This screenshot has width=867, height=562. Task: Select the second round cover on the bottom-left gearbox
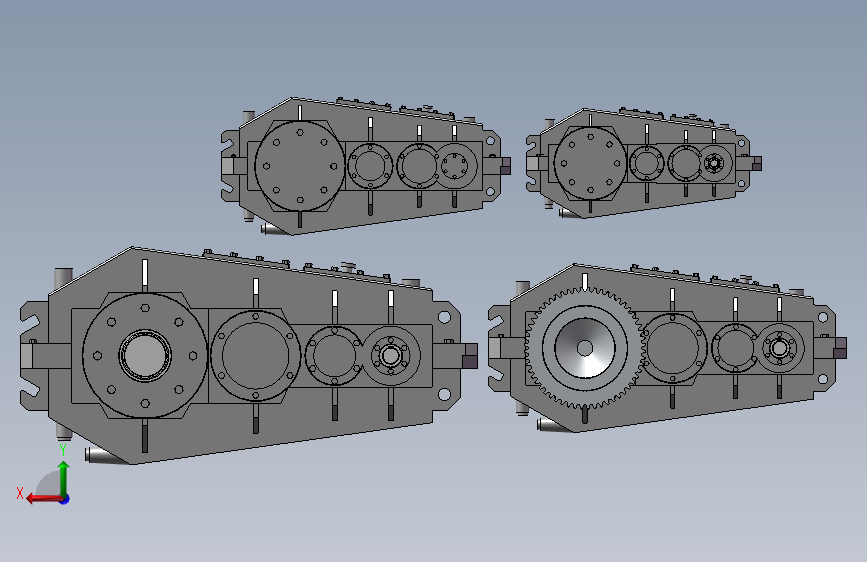[x=255, y=356]
